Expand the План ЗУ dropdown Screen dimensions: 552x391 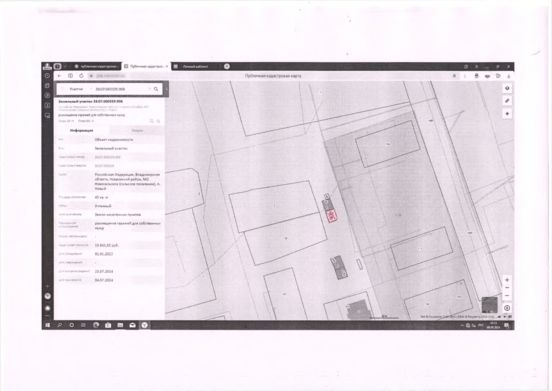click(x=66, y=121)
